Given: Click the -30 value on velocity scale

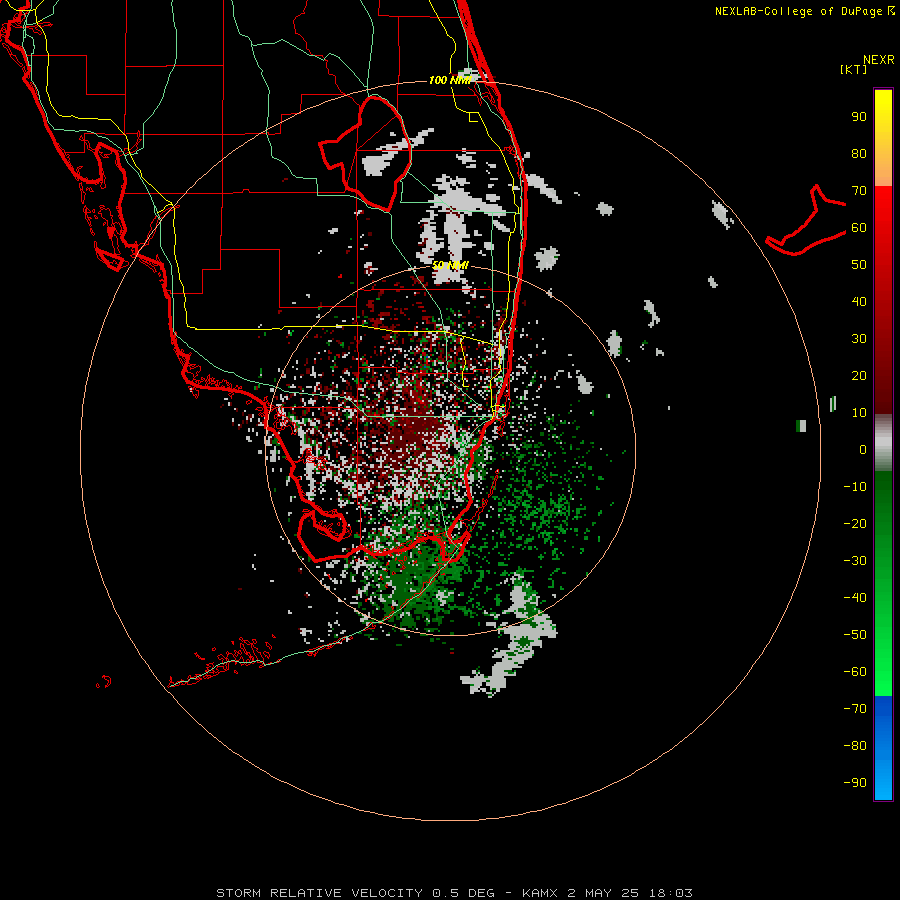Looking at the screenshot, I should [855, 561].
